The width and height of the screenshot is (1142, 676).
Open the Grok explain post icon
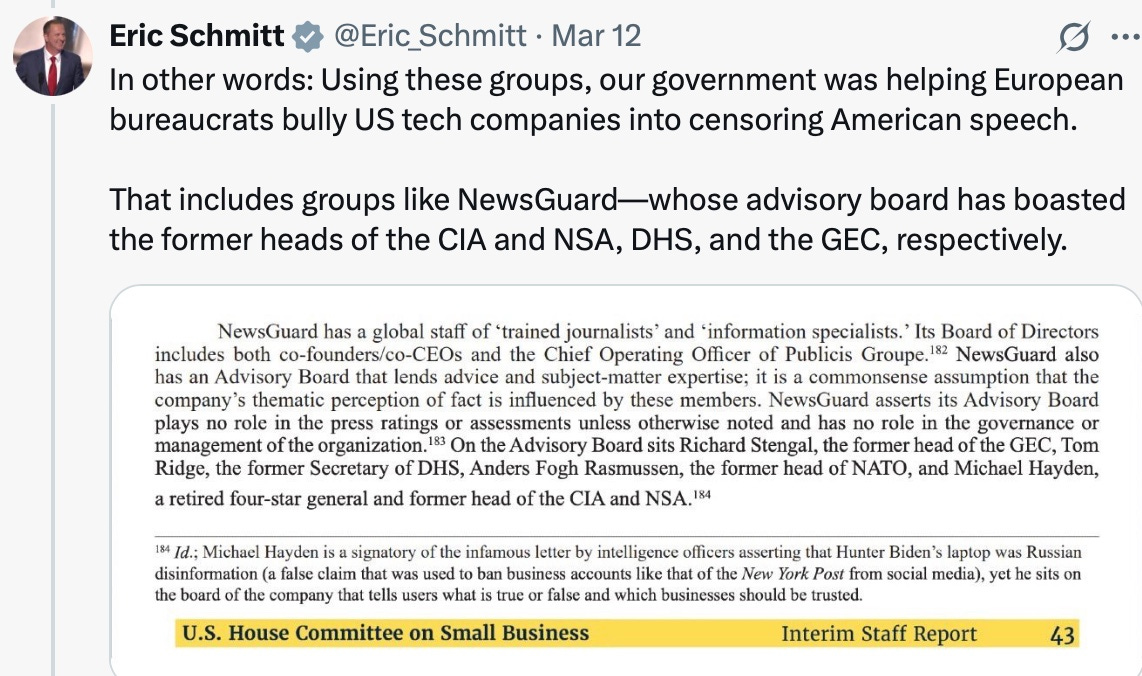[x=1074, y=37]
